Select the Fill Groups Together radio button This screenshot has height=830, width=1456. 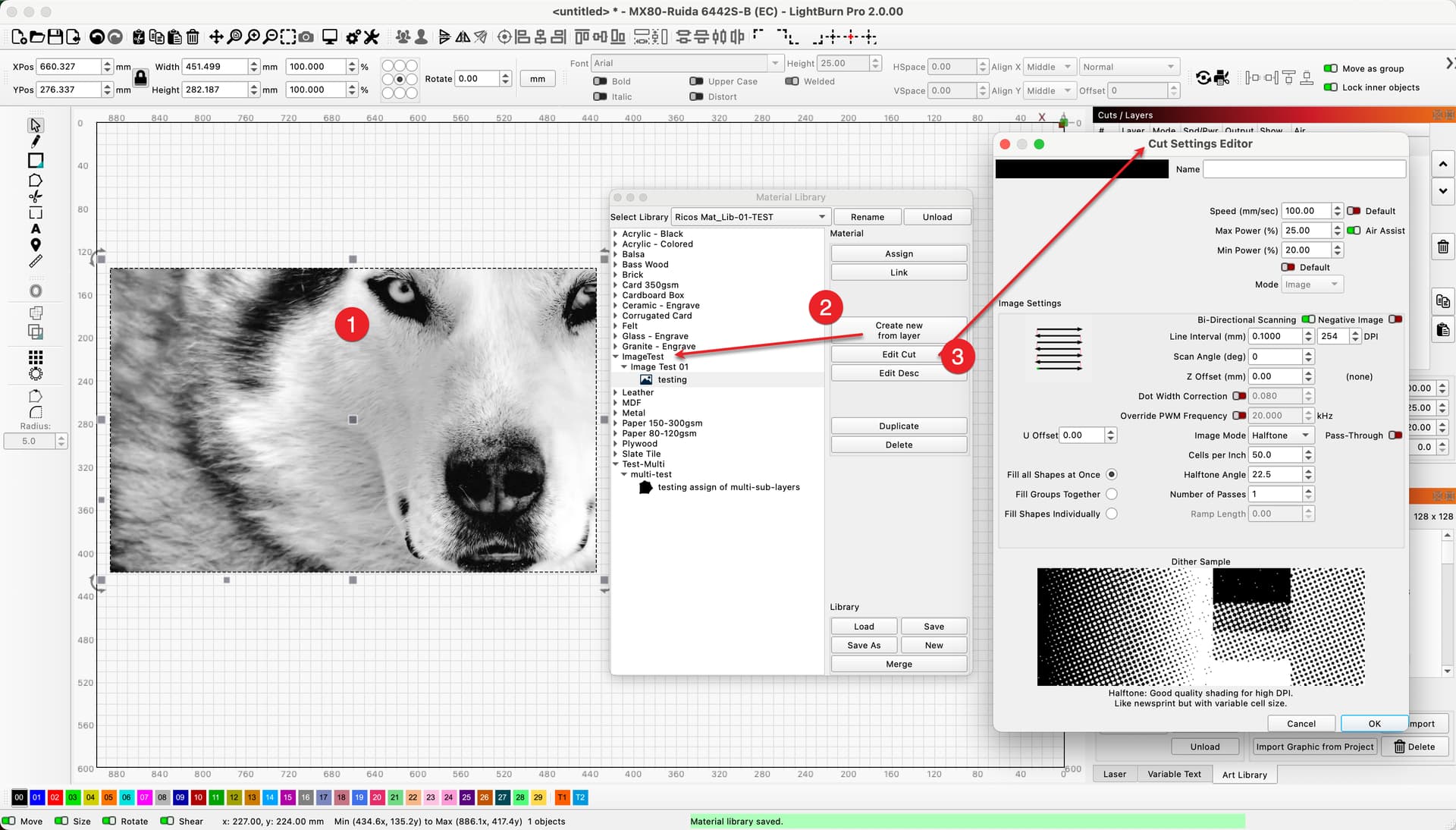(1112, 494)
